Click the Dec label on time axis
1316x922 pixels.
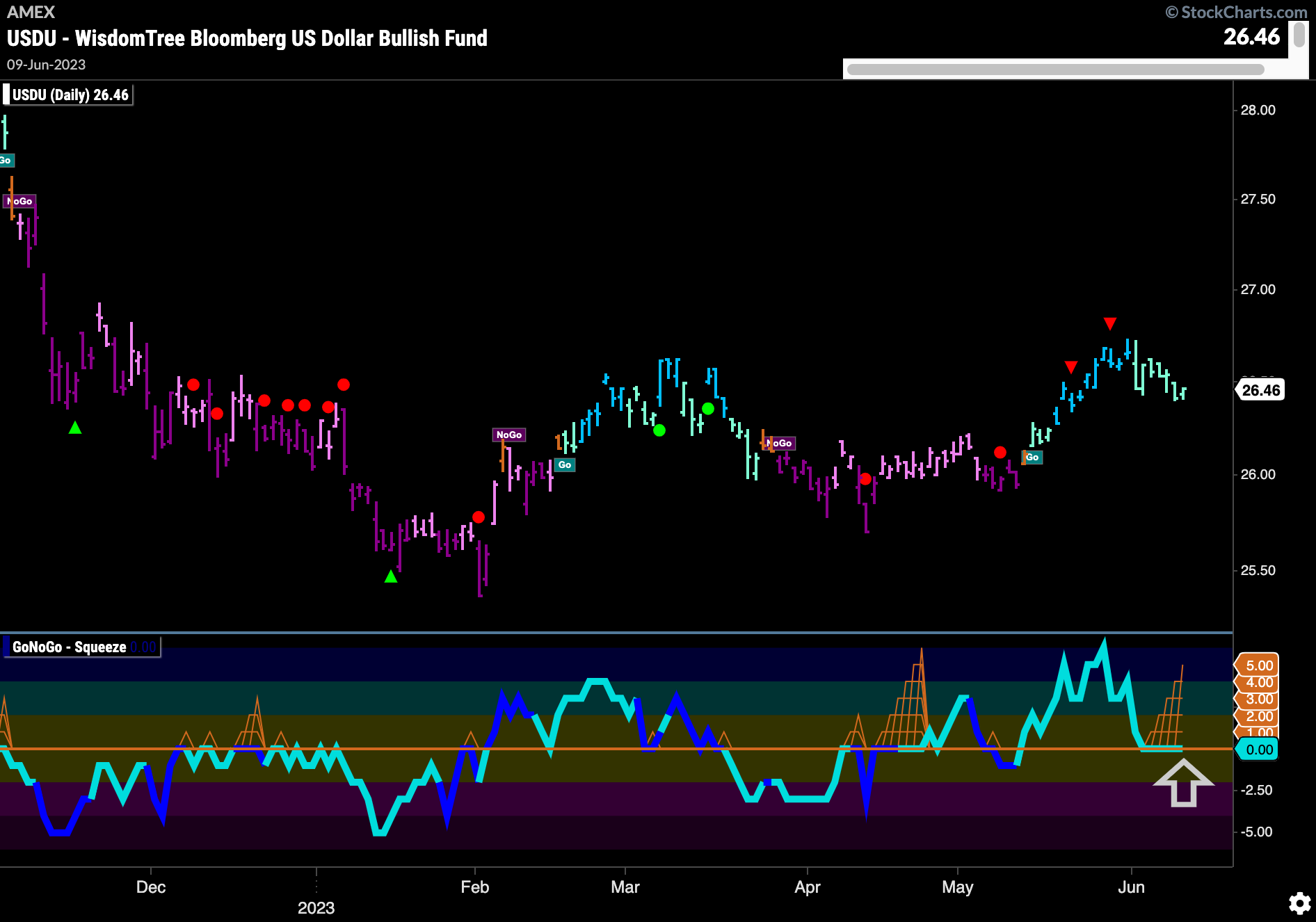coord(151,887)
